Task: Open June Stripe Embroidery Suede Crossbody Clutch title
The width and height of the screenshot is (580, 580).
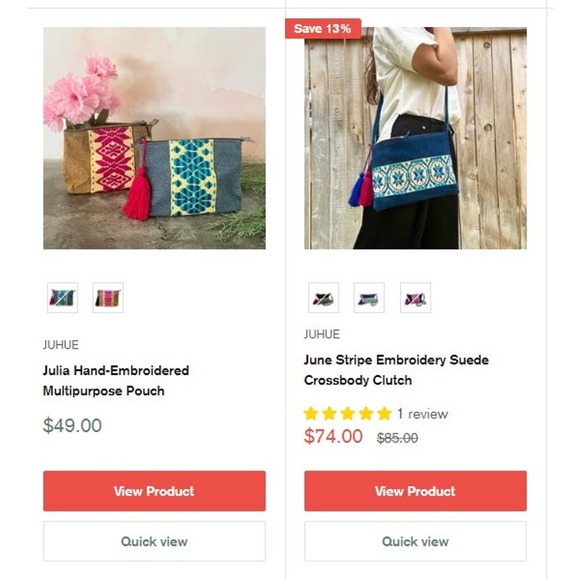Action: (x=397, y=370)
